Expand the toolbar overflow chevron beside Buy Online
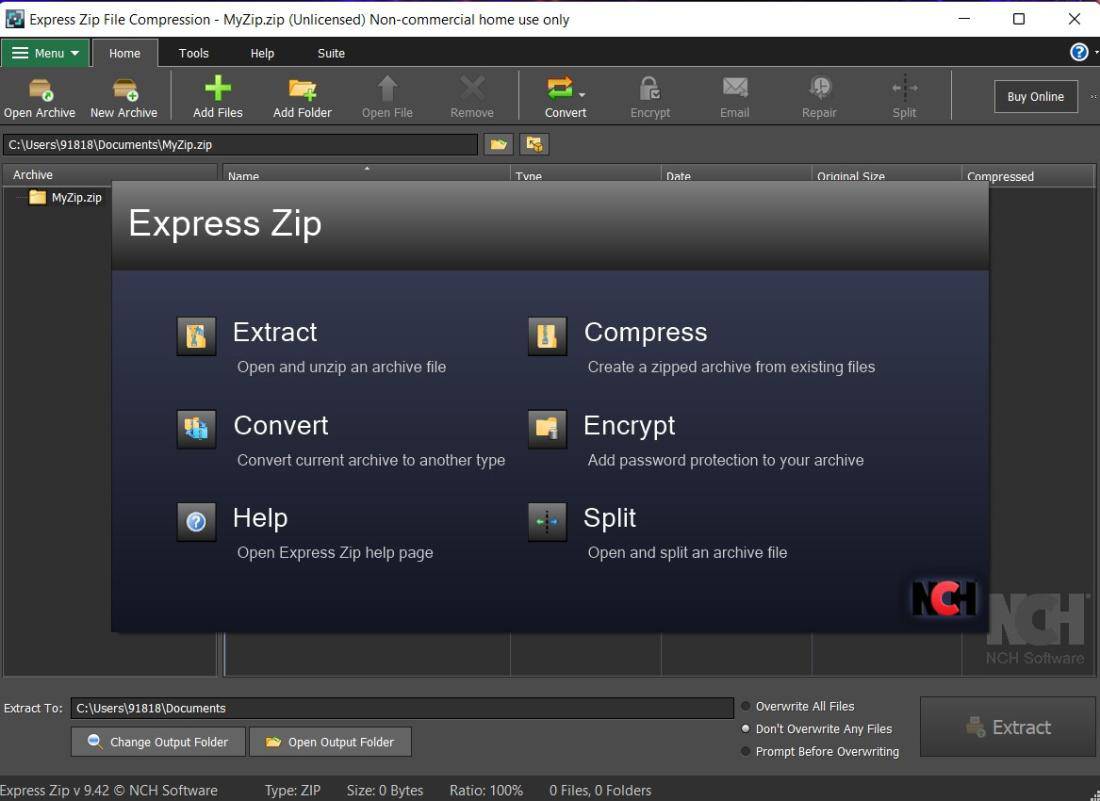1100x801 pixels. pyautogui.click(x=1093, y=96)
